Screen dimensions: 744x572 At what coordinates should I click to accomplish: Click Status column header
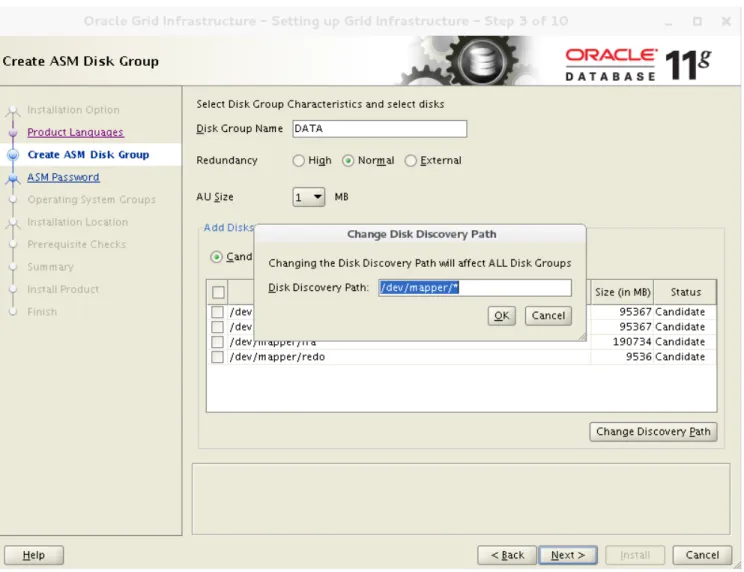[685, 292]
